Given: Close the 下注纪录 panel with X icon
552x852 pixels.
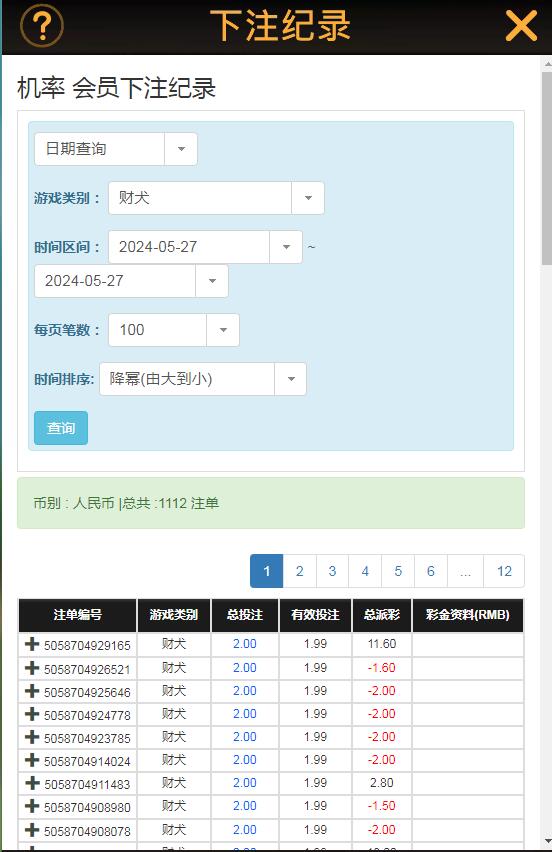Looking at the screenshot, I should pos(521,26).
